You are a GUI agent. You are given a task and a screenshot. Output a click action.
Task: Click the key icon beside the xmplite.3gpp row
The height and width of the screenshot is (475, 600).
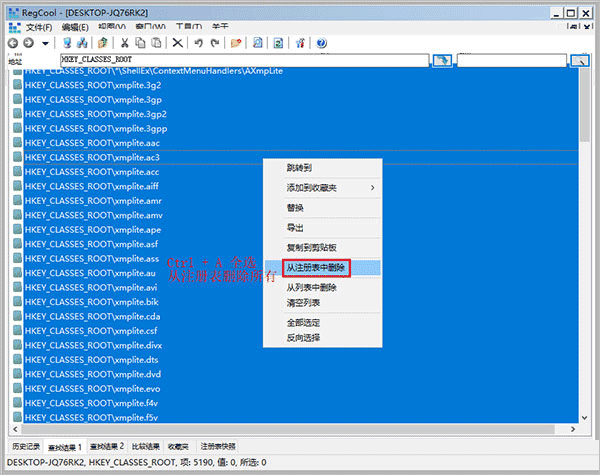(x=17, y=128)
